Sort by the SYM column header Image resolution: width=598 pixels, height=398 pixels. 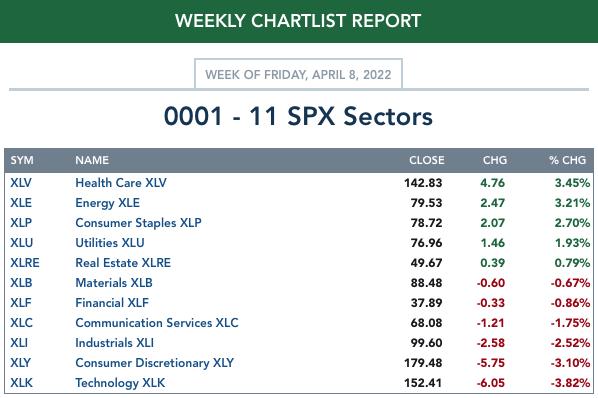point(22,160)
